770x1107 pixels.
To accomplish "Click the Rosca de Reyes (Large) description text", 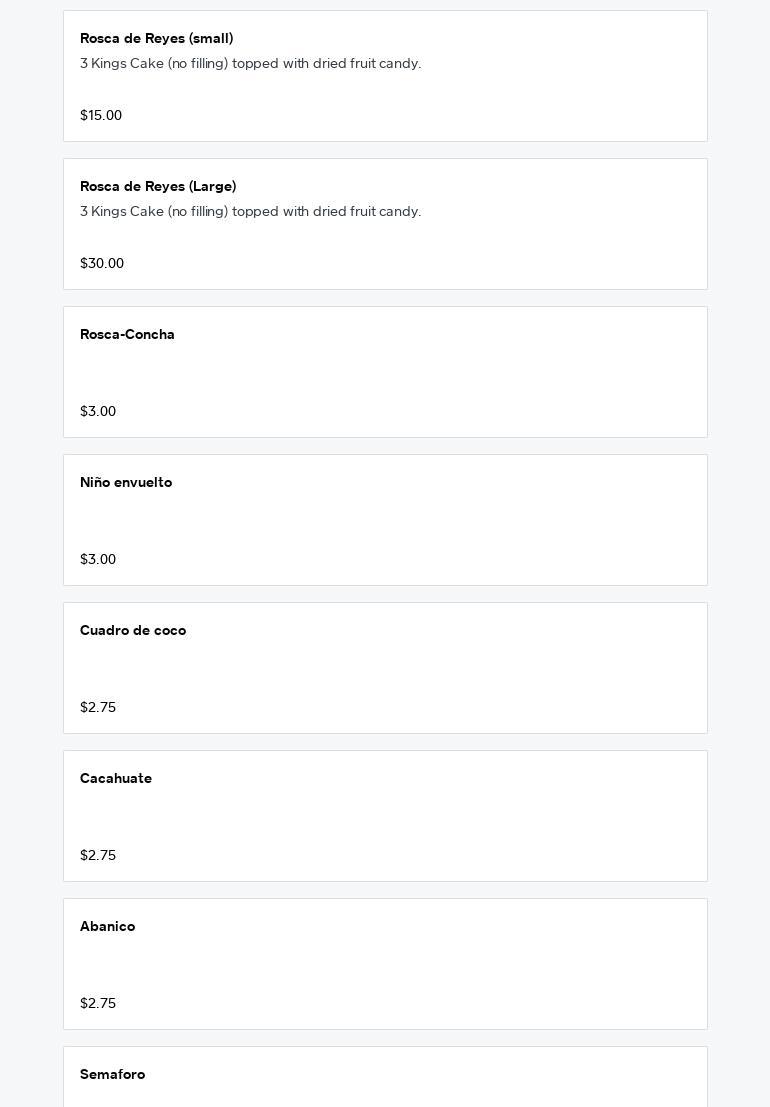I will 250,212.
